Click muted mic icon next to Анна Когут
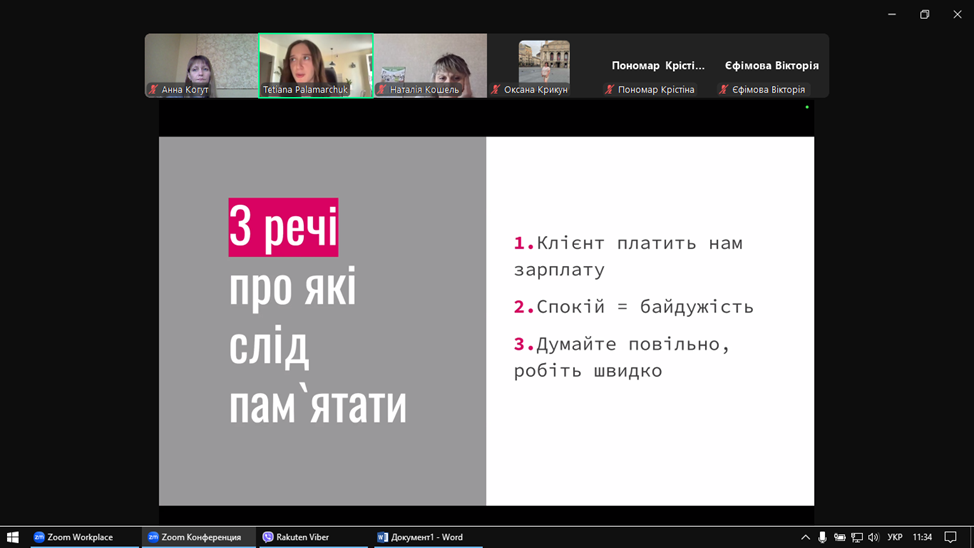Viewport: 974px width, 548px height. tap(153, 90)
